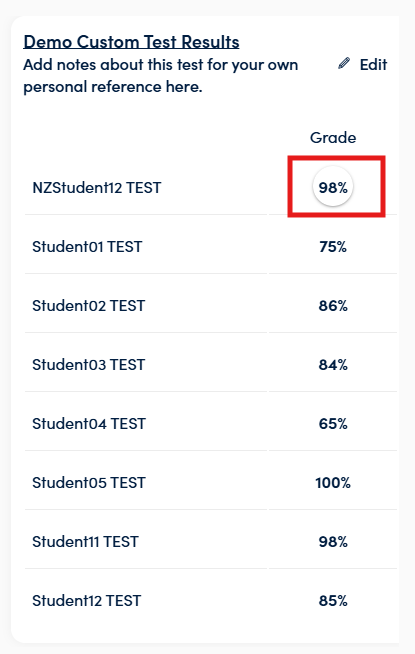The width and height of the screenshot is (415, 654).
Task: Select the Student02 TEST name
Action: click(x=89, y=306)
